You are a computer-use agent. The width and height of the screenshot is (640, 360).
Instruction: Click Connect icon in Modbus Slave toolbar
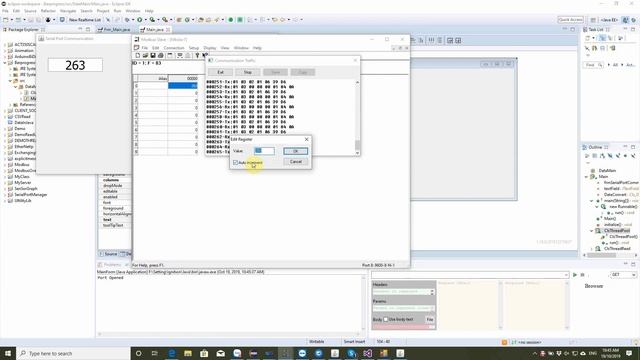click(x=180, y=56)
